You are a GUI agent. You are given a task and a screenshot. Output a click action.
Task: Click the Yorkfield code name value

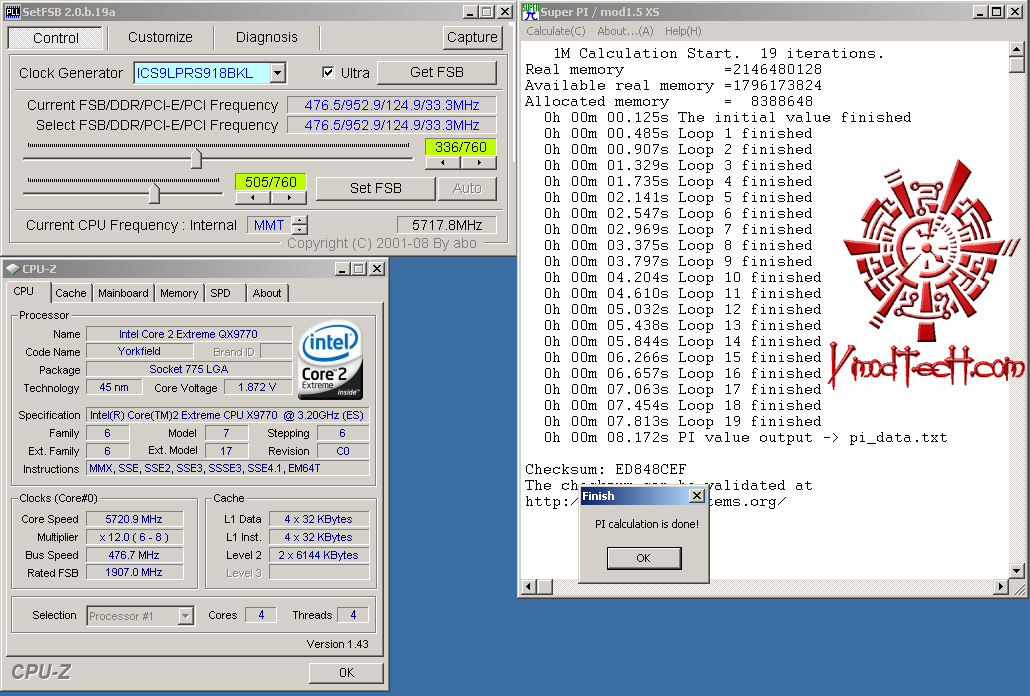pos(139,351)
